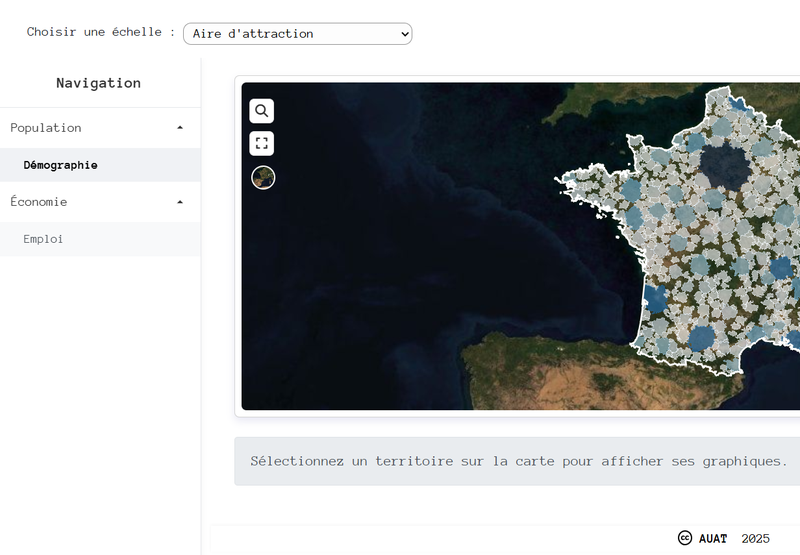Viewport: 800px width, 555px height.
Task: Select the blue Bordeaux territory on map
Action: [x=655, y=298]
